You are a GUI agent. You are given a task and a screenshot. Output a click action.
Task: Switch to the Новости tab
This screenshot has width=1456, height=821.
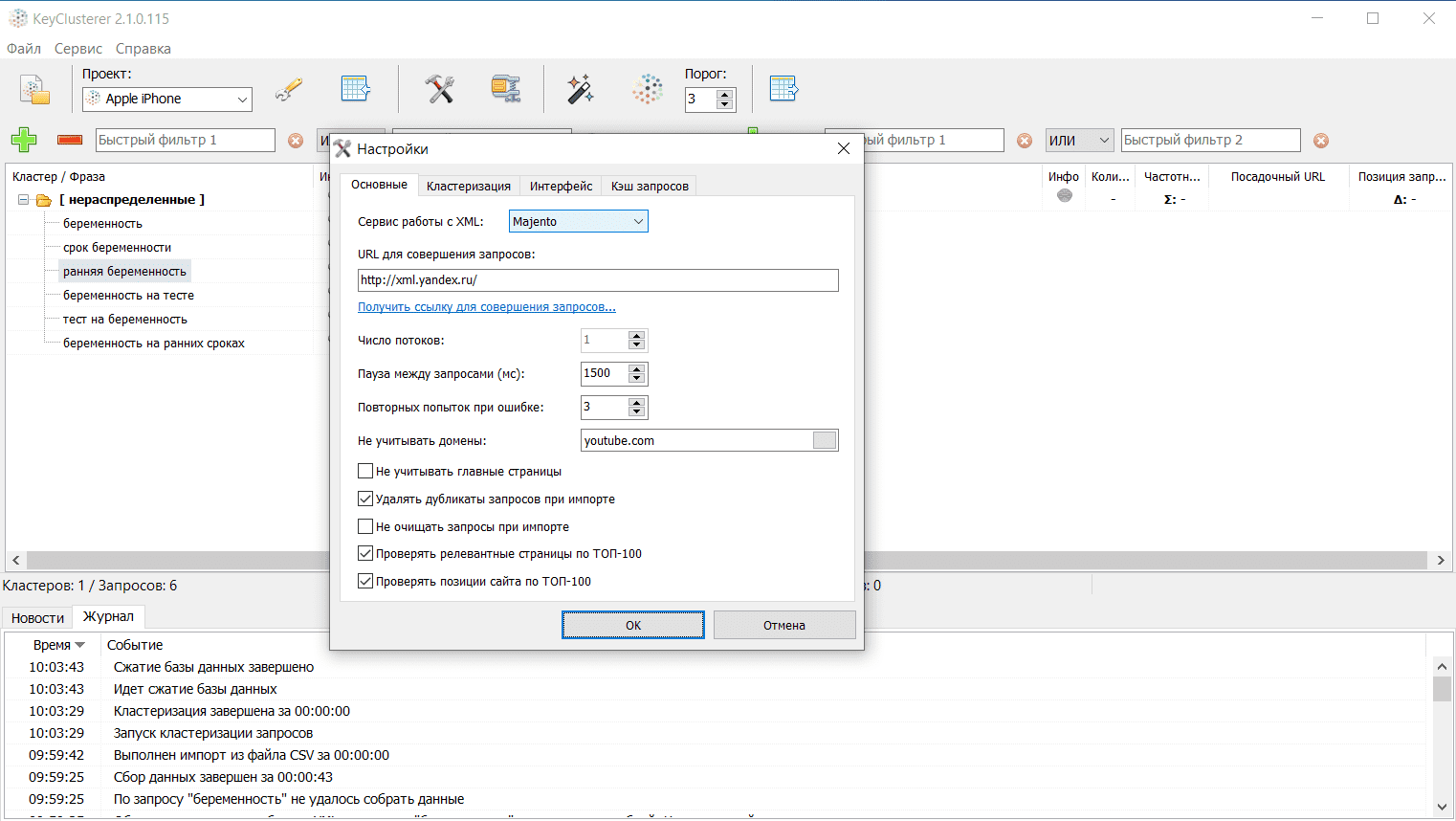pos(38,618)
